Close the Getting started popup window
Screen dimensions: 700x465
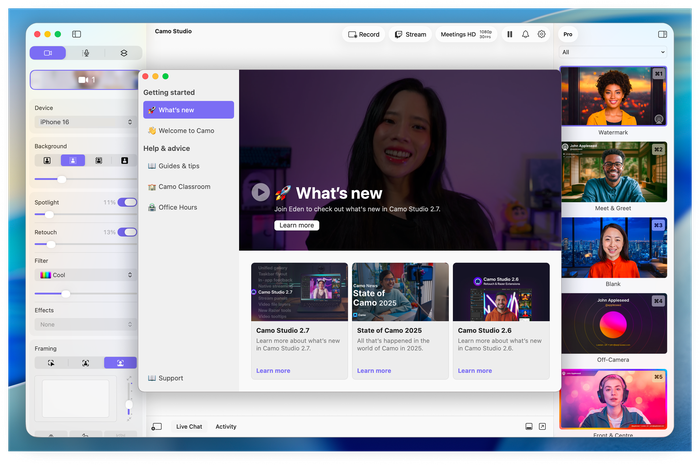146,76
